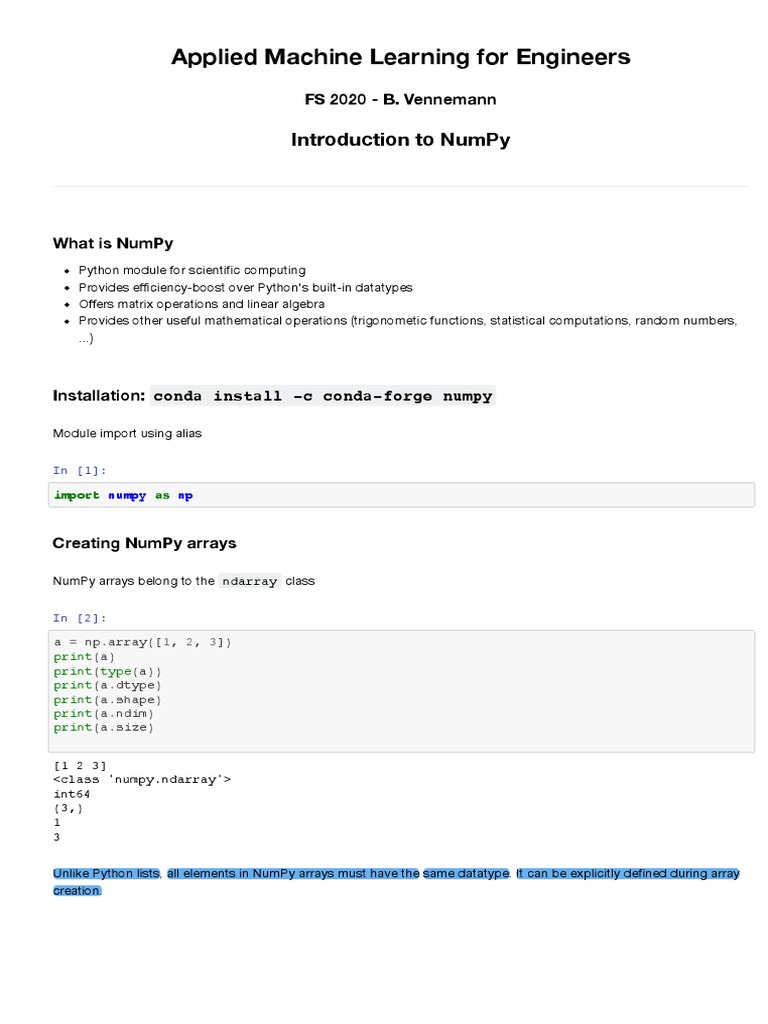Click the 'int64' output line
Screen dimensions: 768x1024
[71, 794]
